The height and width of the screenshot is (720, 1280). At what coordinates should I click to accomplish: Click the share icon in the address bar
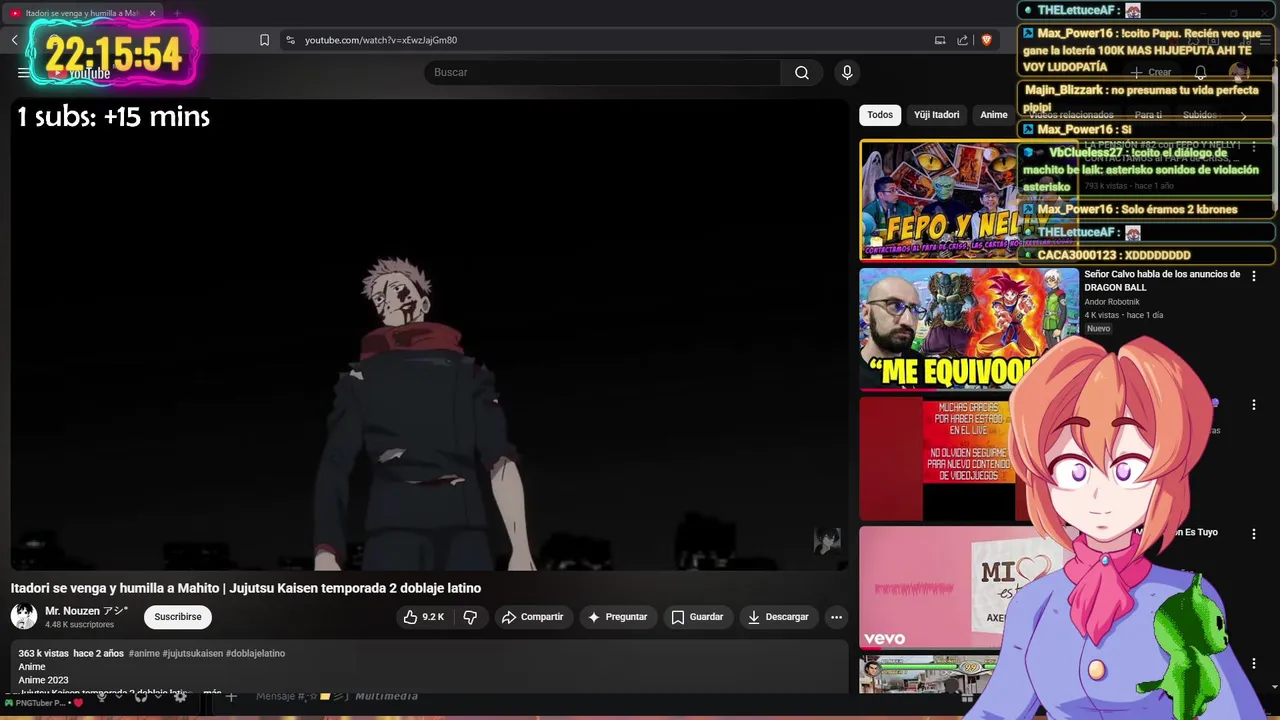pos(962,40)
